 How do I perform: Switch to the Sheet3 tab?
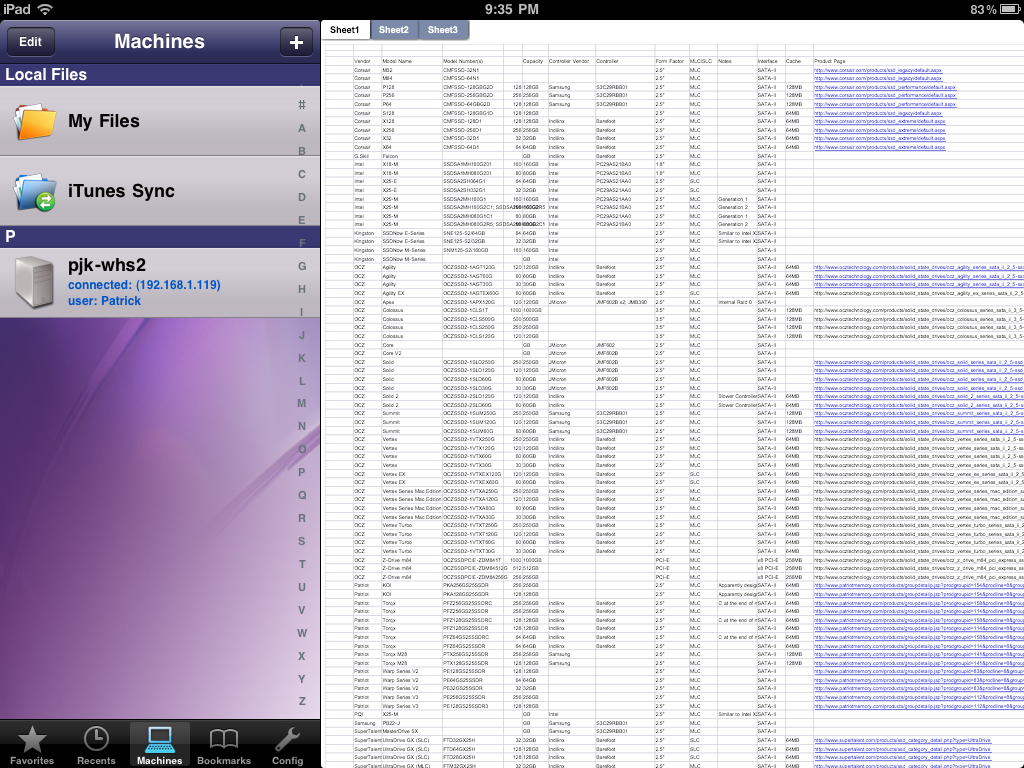442,30
